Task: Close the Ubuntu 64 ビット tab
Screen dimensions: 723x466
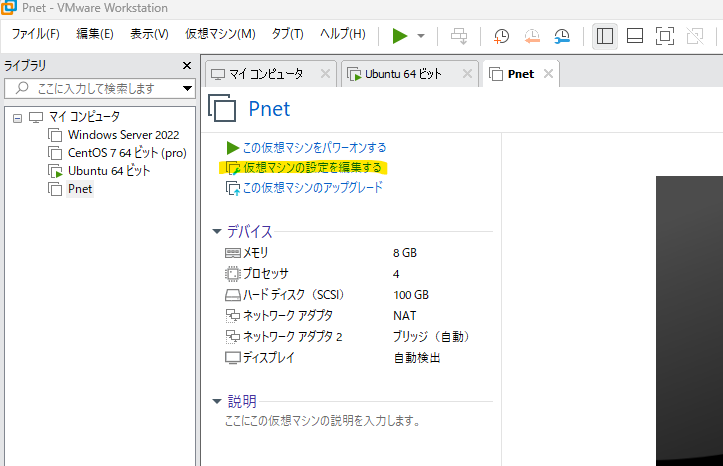Action: 467,74
